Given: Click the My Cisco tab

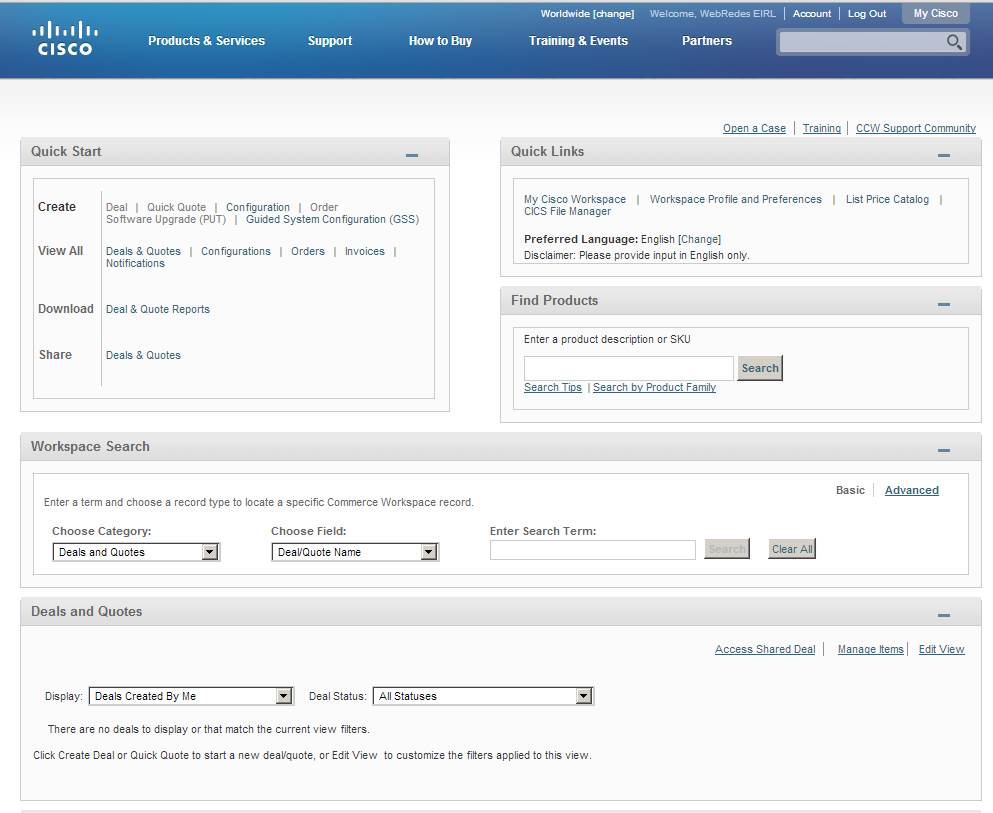Looking at the screenshot, I should point(935,13).
